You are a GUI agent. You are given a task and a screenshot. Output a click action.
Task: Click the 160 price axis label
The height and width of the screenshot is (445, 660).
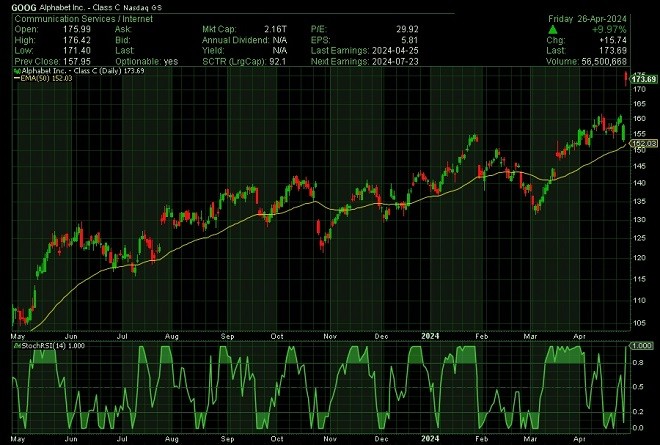coord(639,119)
